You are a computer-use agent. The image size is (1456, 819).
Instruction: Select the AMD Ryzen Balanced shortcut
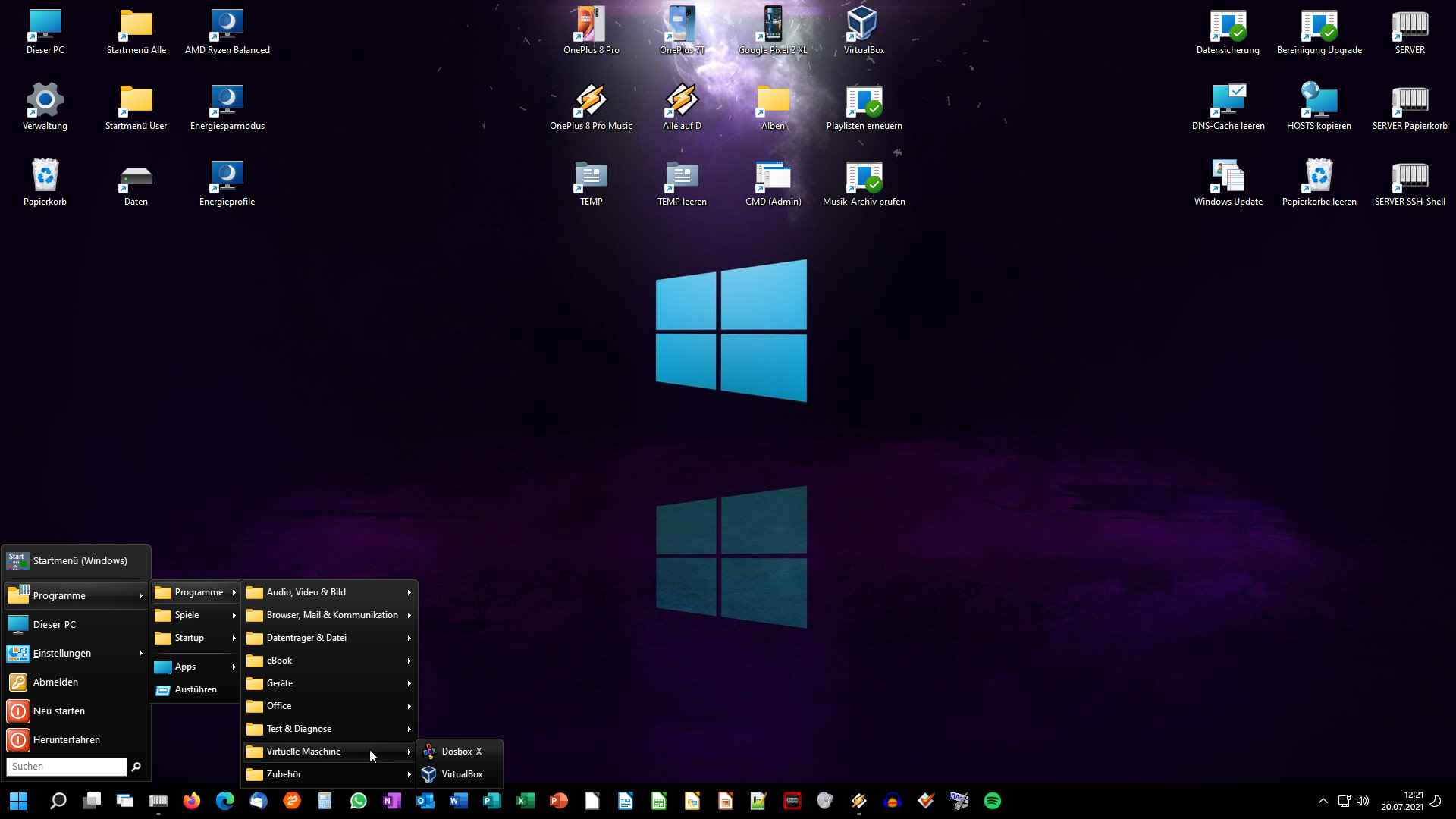pos(227,32)
